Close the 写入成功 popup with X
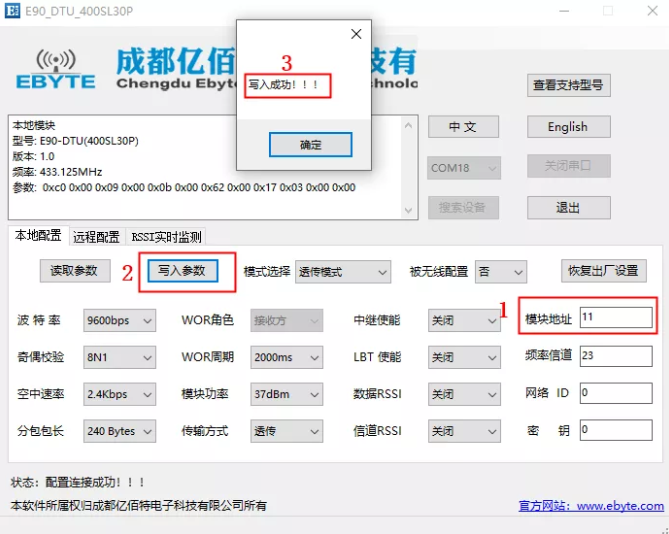 356,34
